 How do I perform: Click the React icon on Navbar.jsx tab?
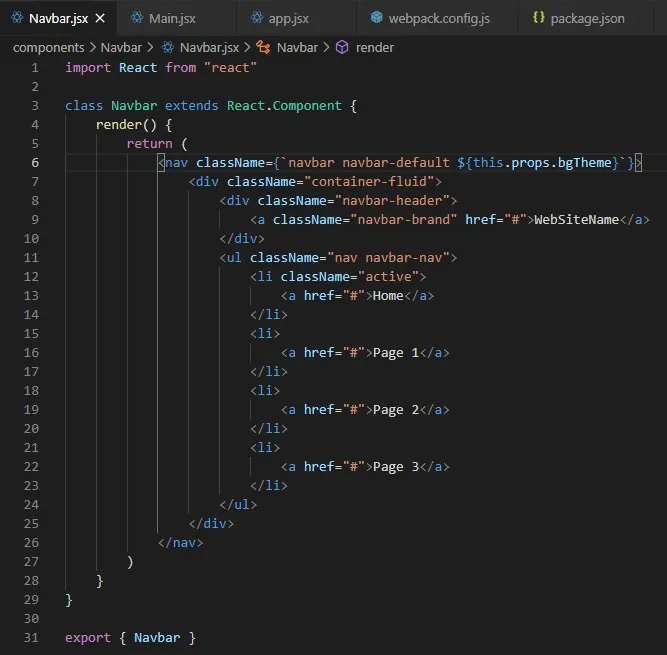(17, 17)
